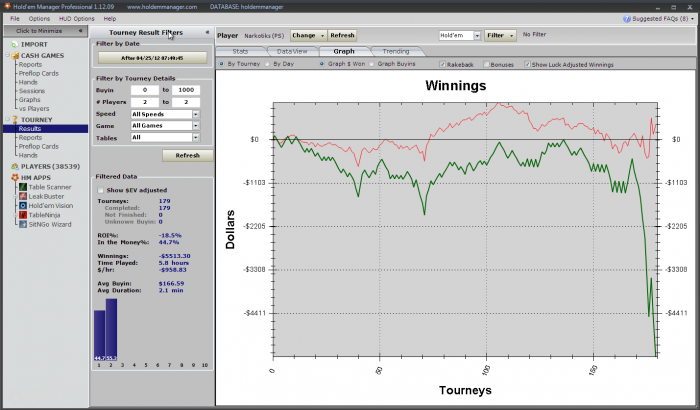The height and width of the screenshot is (410, 700).
Task: Open the Help menu
Action: [110, 19]
